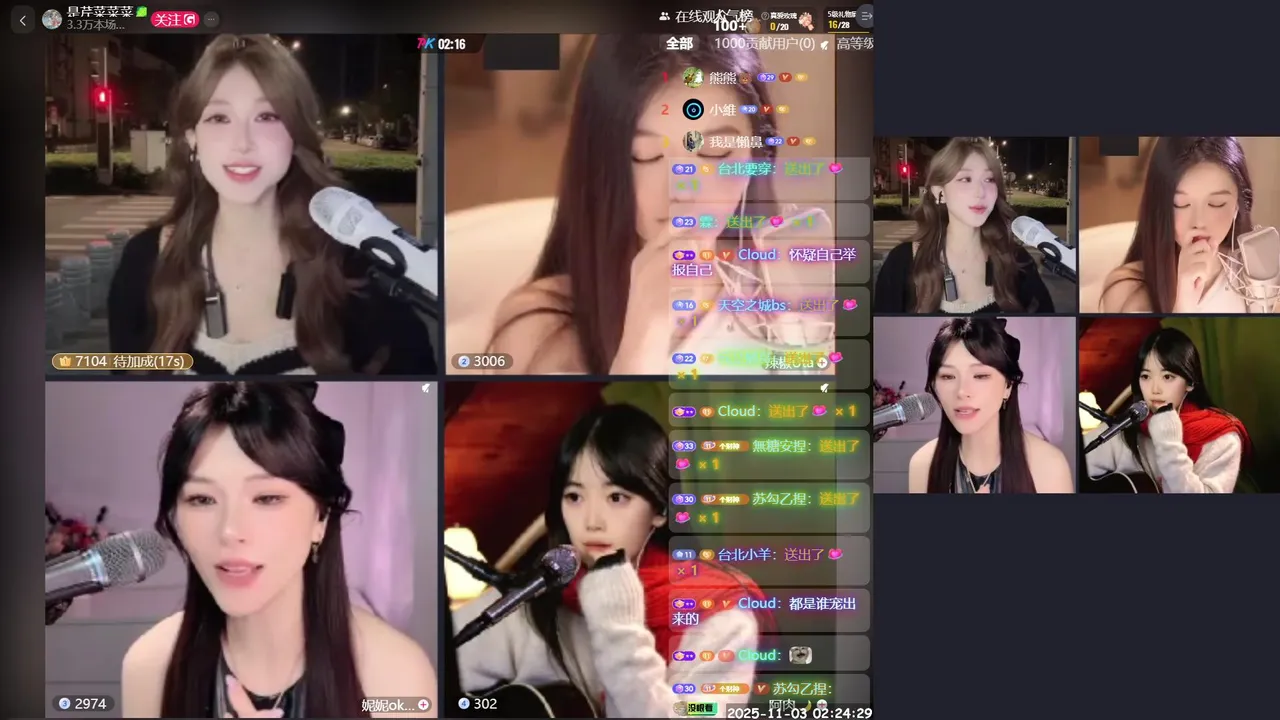Go back with the top-left arrow
This screenshot has width=1280, height=720.
tap(23, 19)
